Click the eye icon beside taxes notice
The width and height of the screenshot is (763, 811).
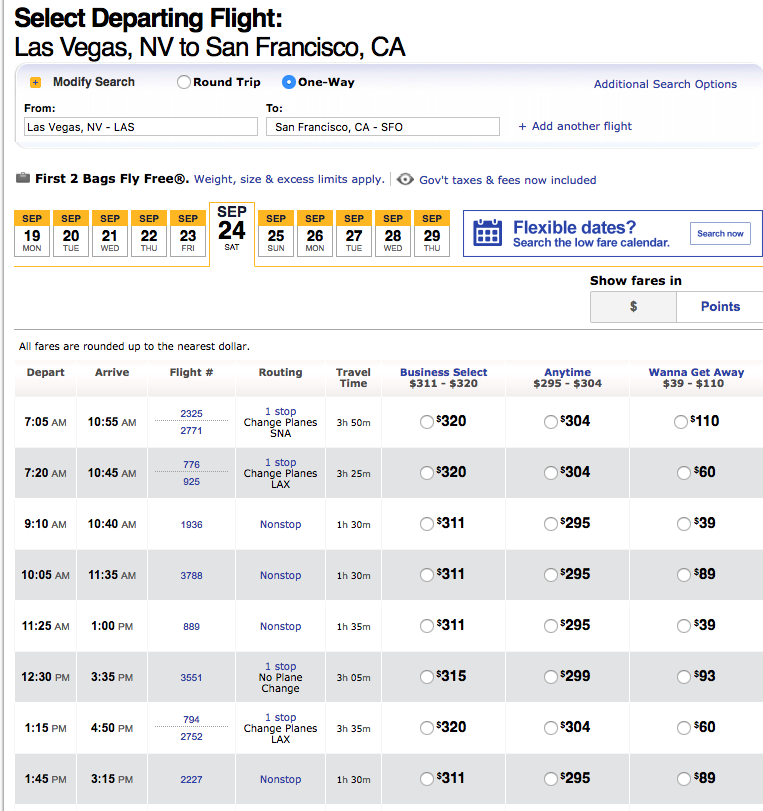pyautogui.click(x=405, y=179)
